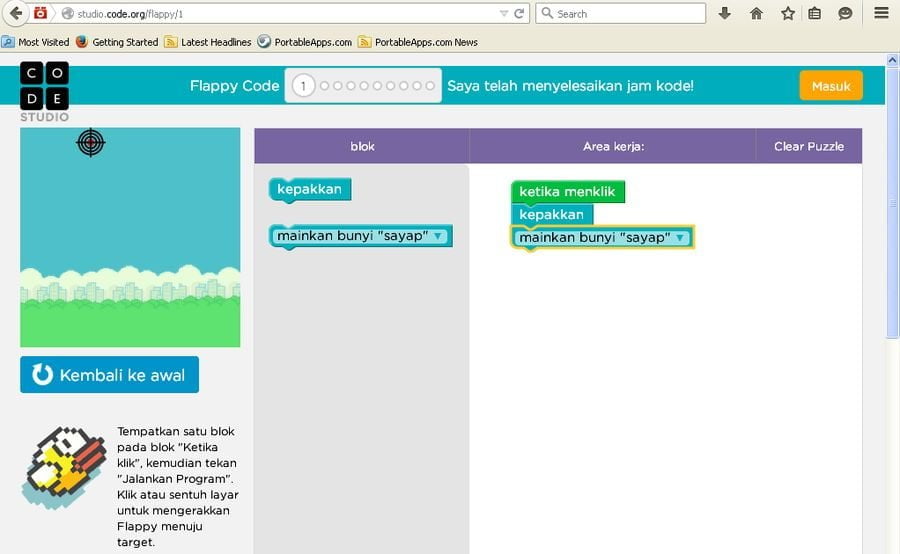Reload the page with the refresh icon
900x554 pixels.
(x=519, y=14)
